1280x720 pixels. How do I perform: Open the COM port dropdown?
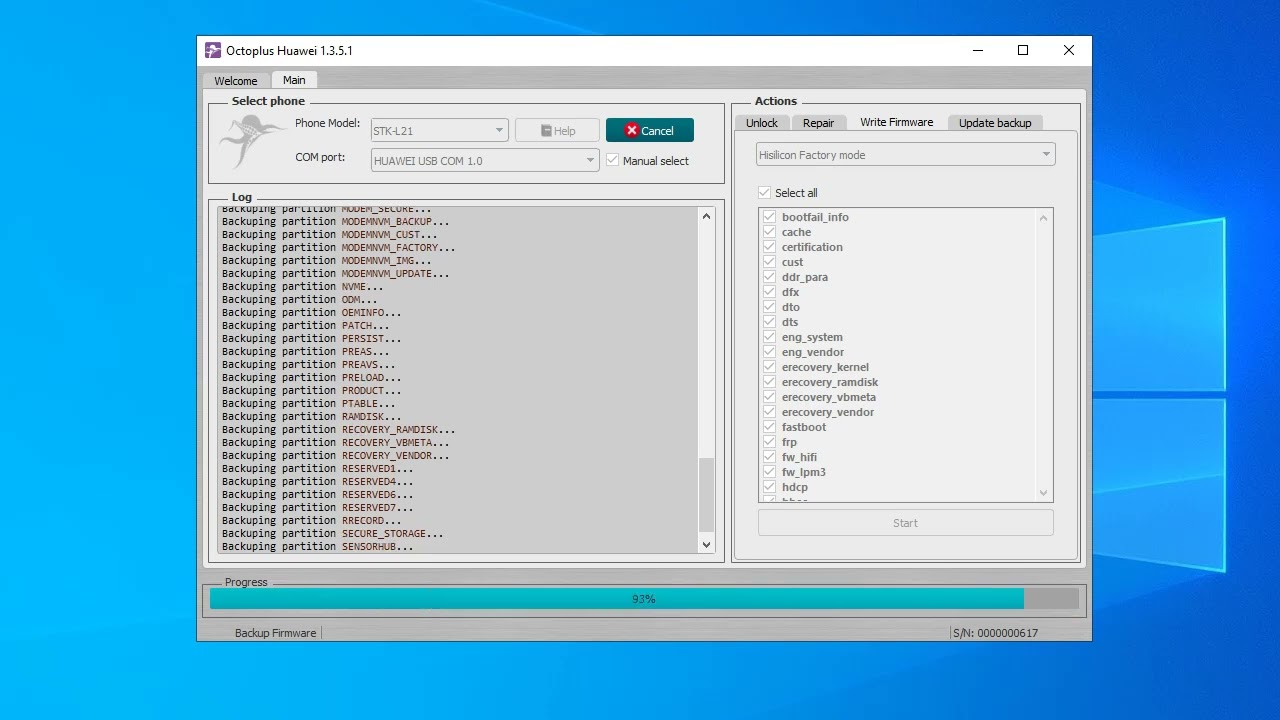[485, 160]
